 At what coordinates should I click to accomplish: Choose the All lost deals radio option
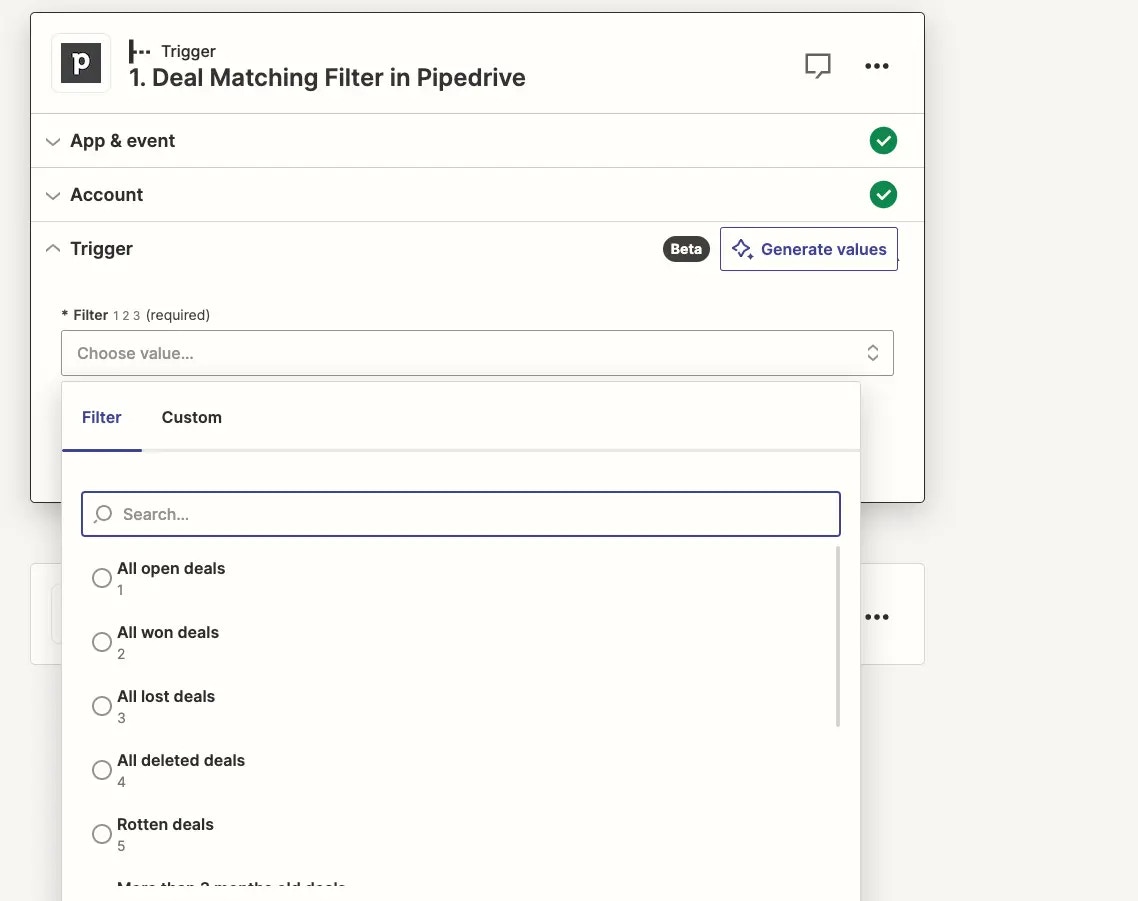point(102,706)
